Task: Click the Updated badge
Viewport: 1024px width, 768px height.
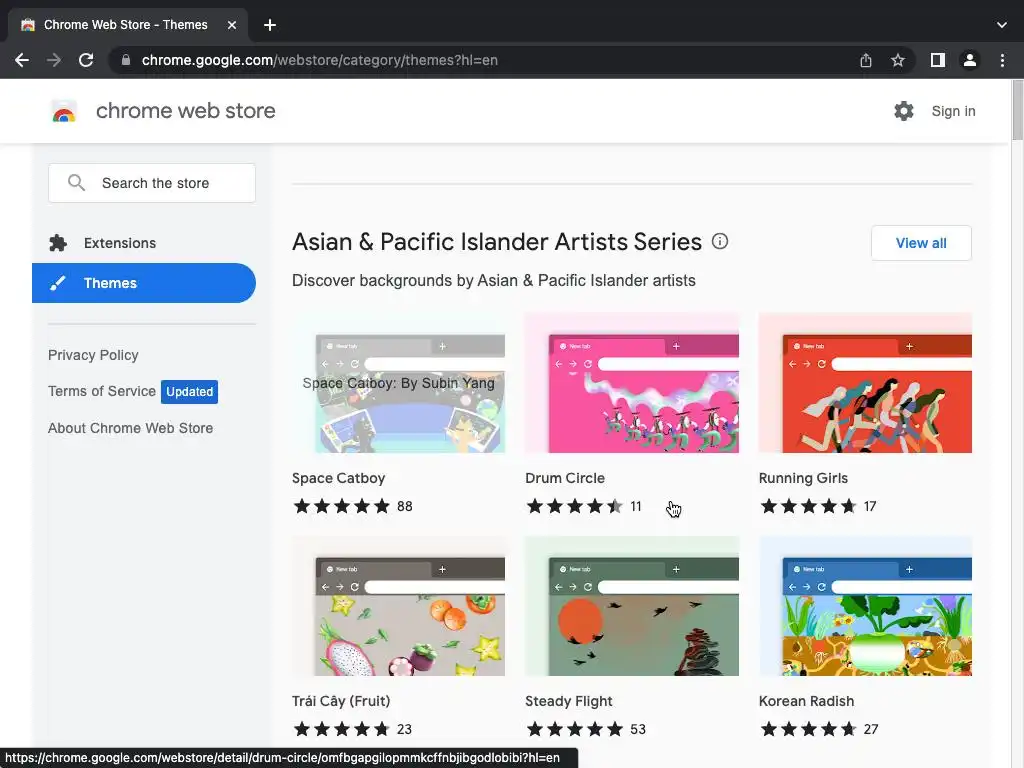Action: (189, 392)
